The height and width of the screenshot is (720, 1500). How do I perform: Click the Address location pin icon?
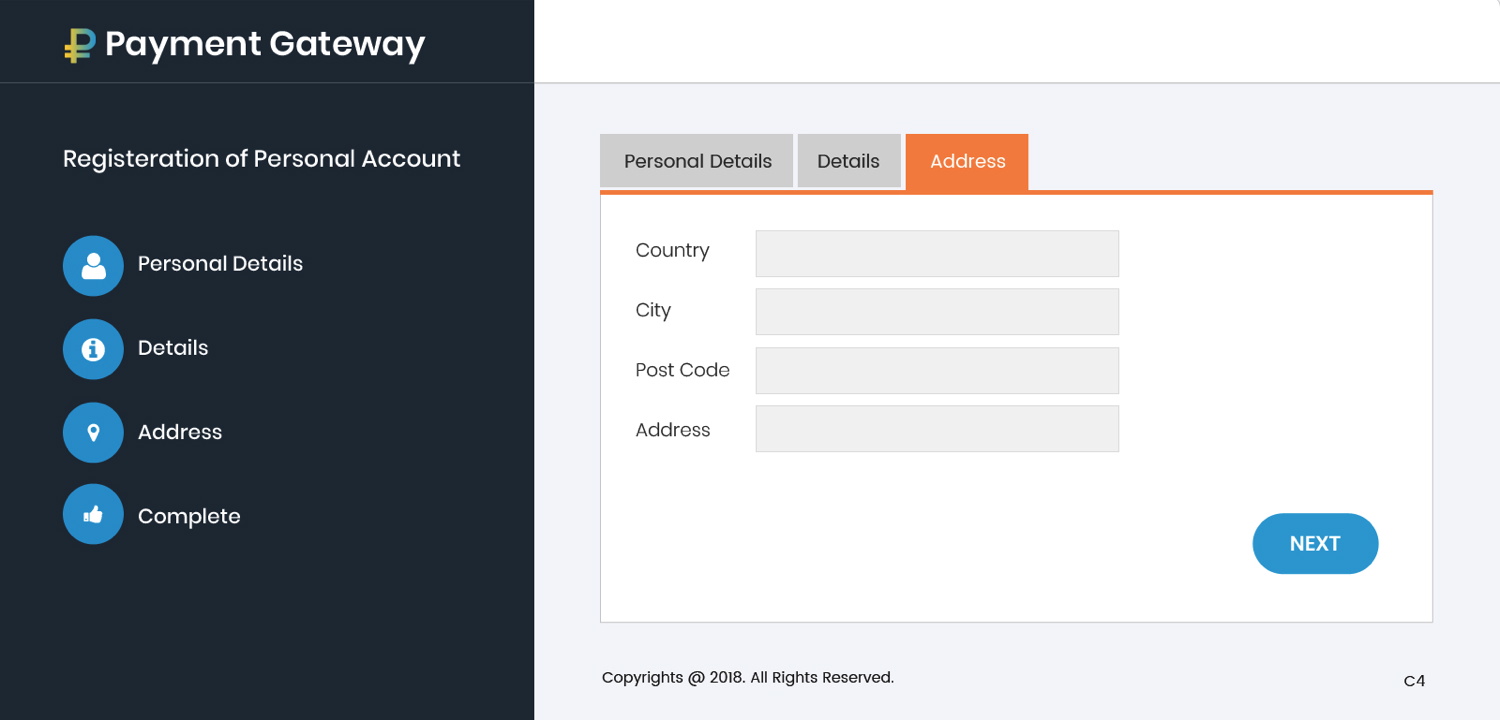point(93,433)
